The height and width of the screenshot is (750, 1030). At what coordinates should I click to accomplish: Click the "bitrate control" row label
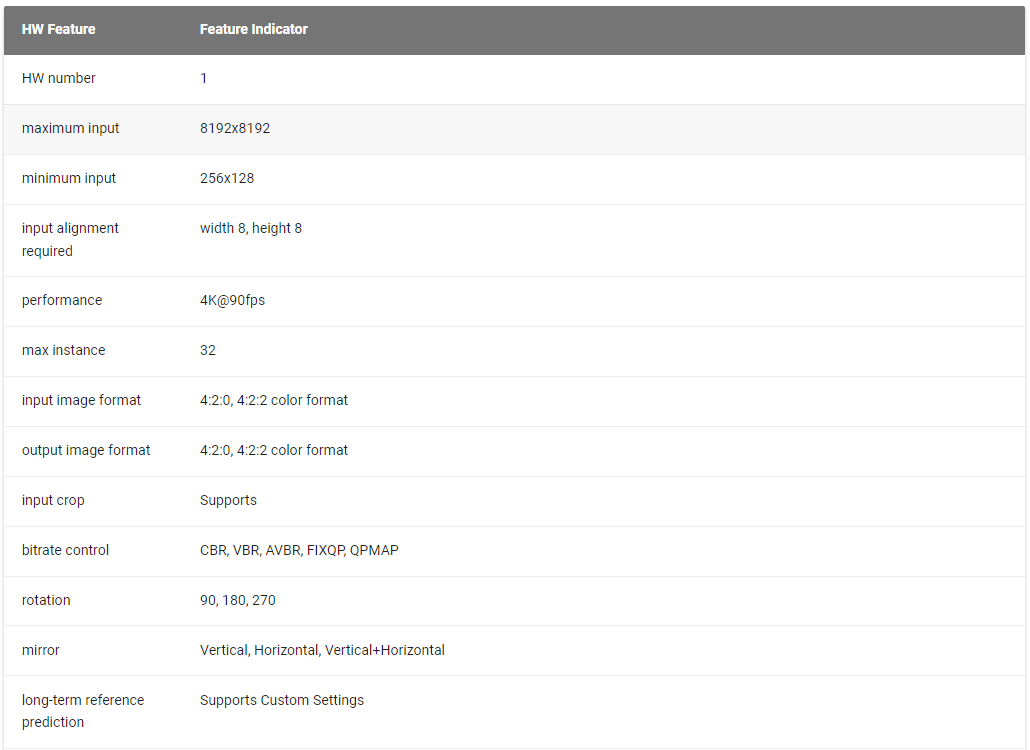(x=66, y=550)
